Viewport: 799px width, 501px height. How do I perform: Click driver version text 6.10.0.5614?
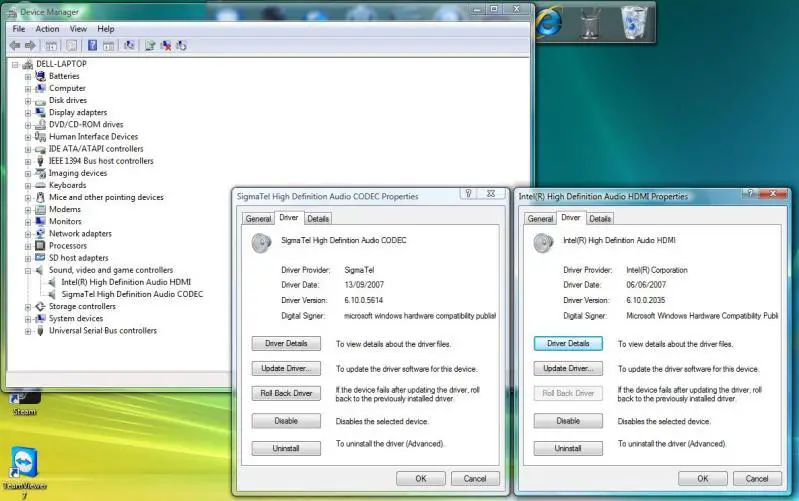pos(363,300)
